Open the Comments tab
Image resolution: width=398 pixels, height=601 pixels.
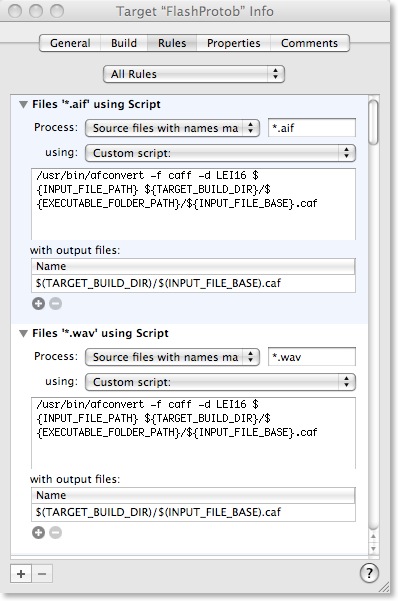point(309,43)
